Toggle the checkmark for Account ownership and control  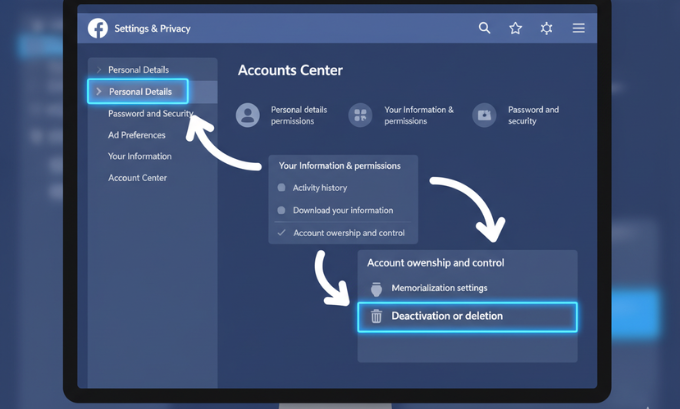point(282,233)
